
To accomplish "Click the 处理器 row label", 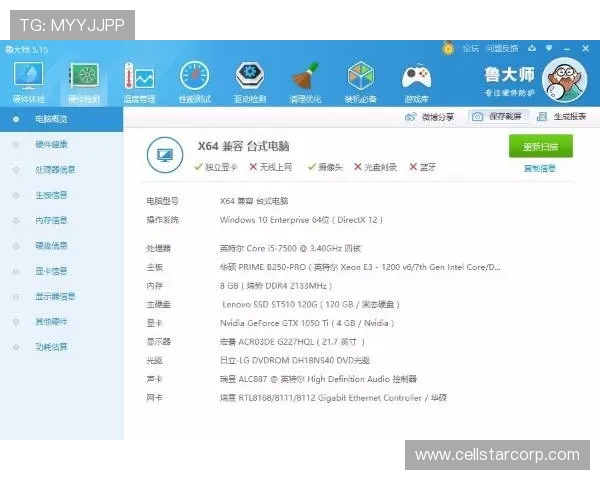I will coord(158,248).
